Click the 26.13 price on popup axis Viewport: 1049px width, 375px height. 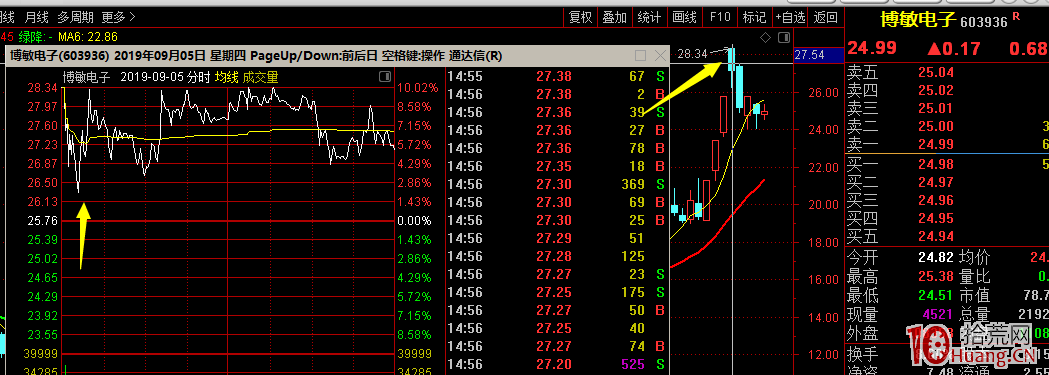[x=42, y=202]
